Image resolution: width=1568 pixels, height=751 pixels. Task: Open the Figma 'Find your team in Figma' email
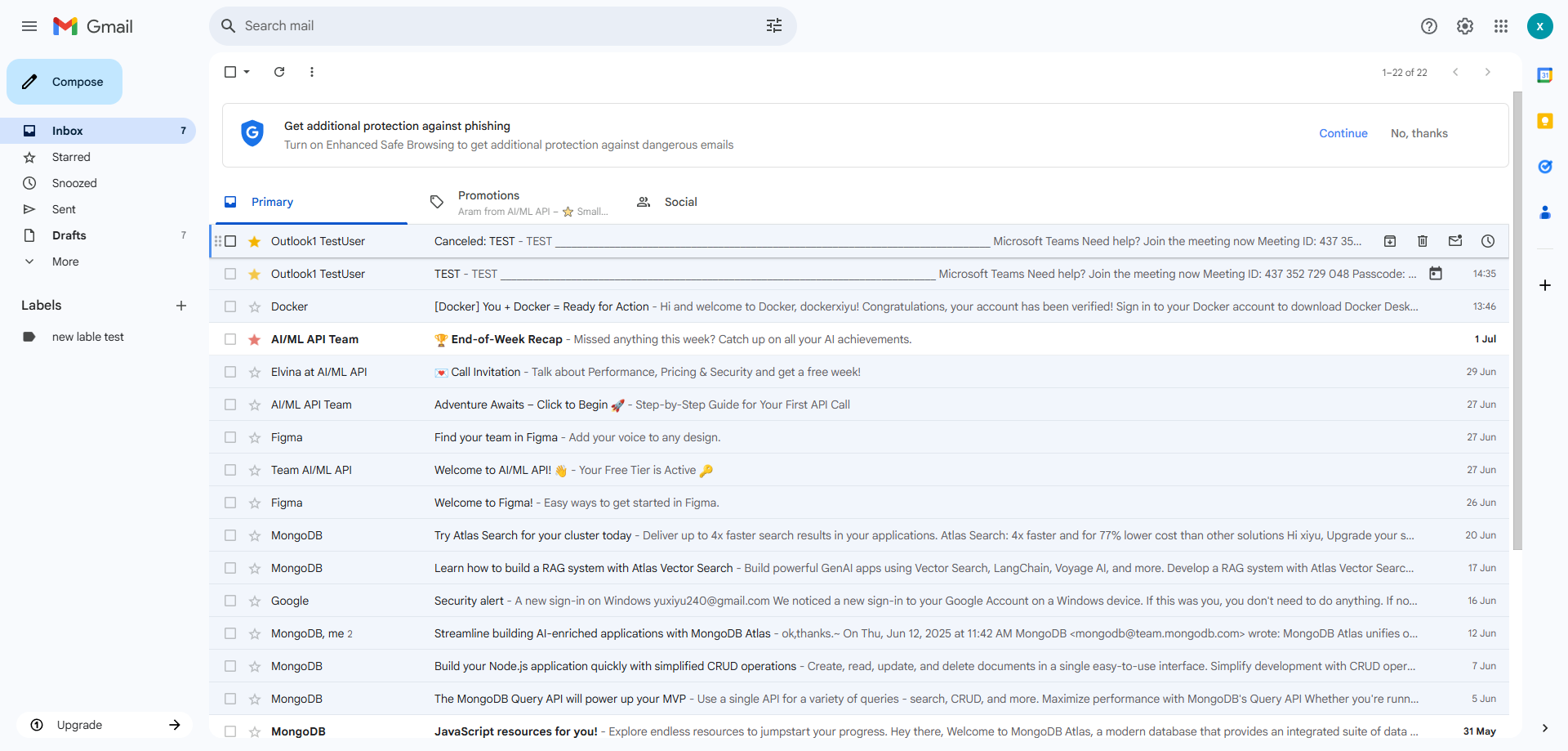pos(859,437)
